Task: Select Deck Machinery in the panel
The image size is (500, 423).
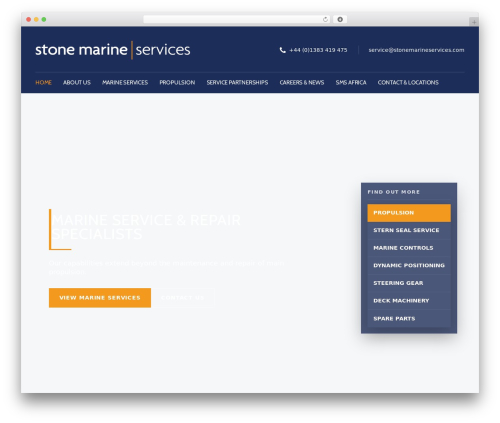Action: (x=409, y=301)
